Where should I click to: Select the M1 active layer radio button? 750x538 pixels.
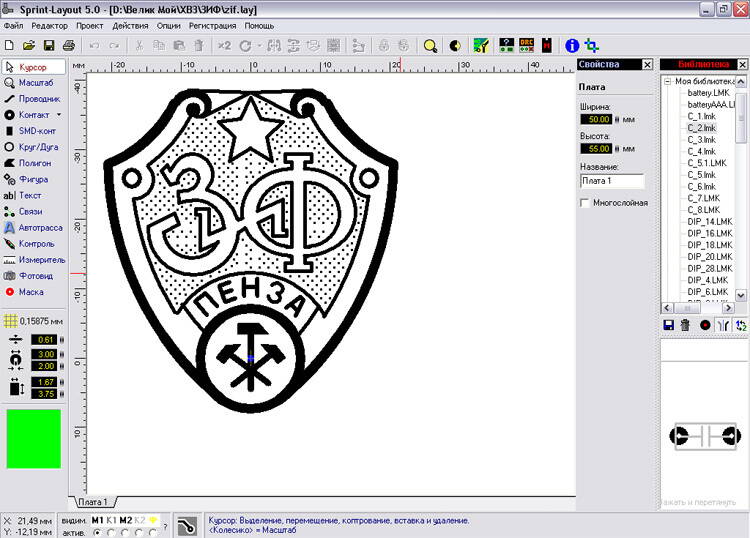coord(96,532)
